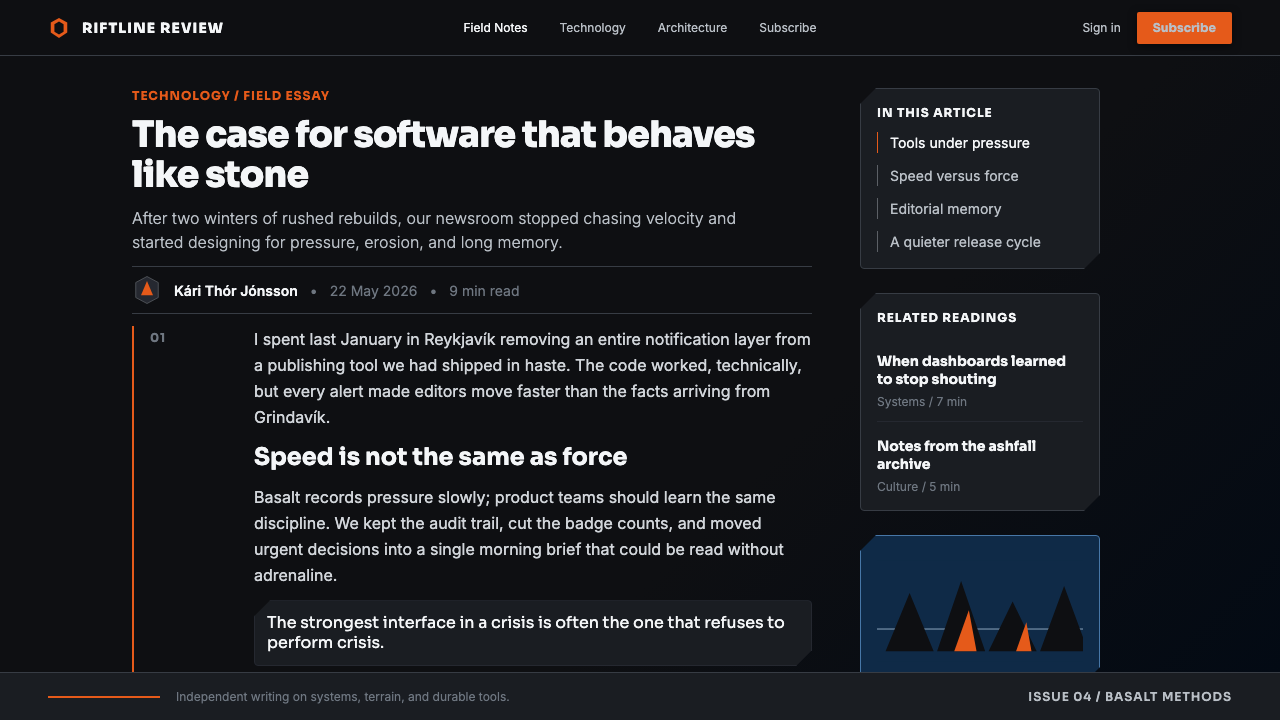Click the 'Culture / 5 min' meta text

[918, 487]
